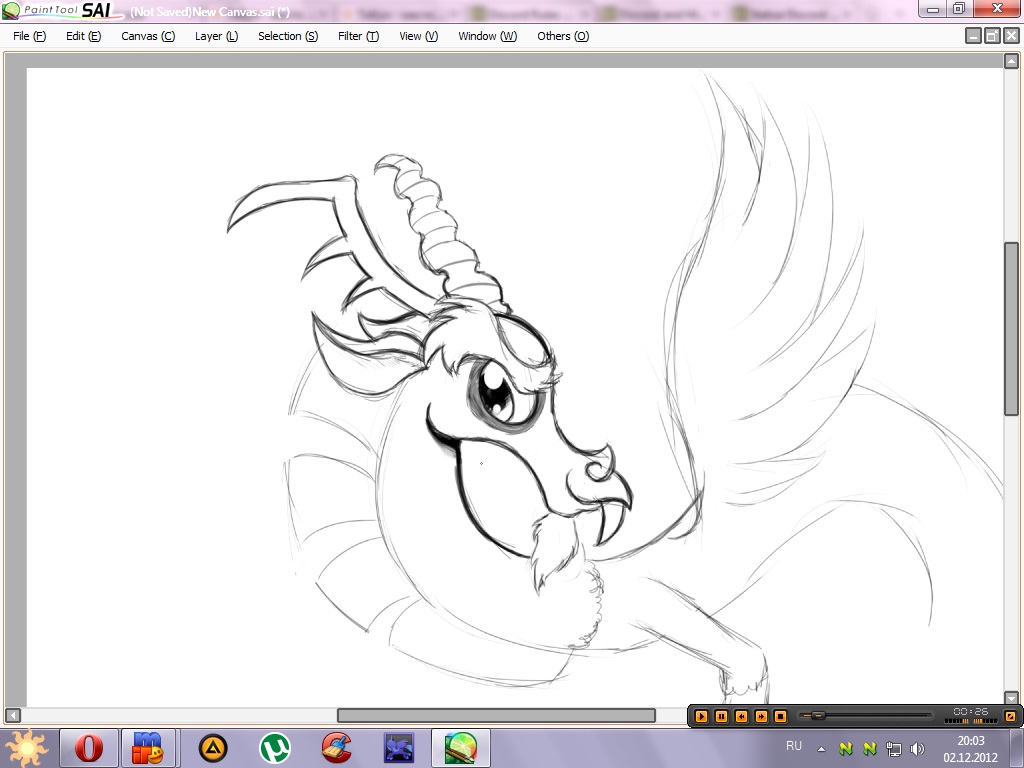Image resolution: width=1024 pixels, height=768 pixels.
Task: Click the Paint Tool SAI title bar logo
Action: (63, 10)
